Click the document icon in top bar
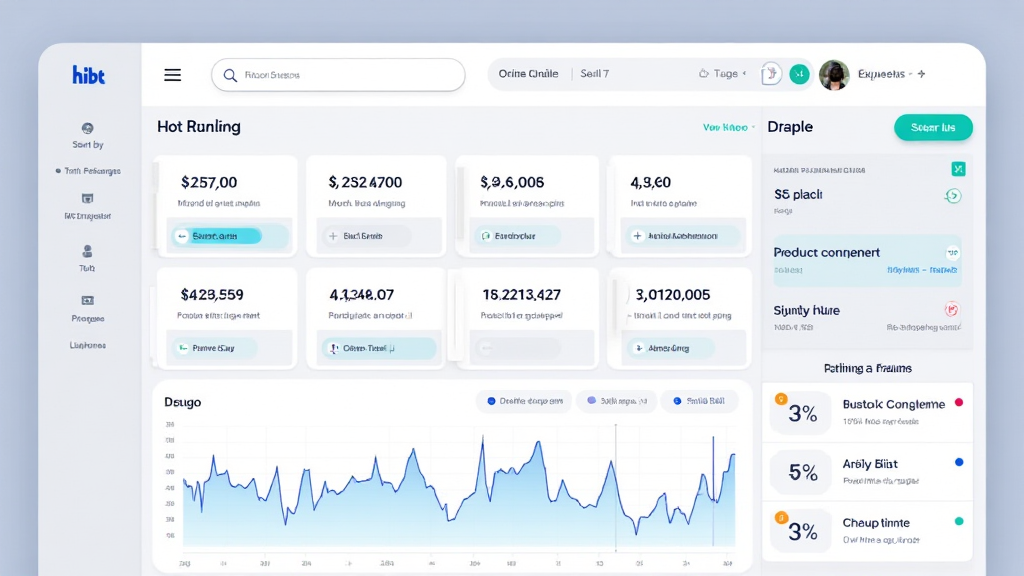Screen dimensions: 1024x576 pos(769,74)
